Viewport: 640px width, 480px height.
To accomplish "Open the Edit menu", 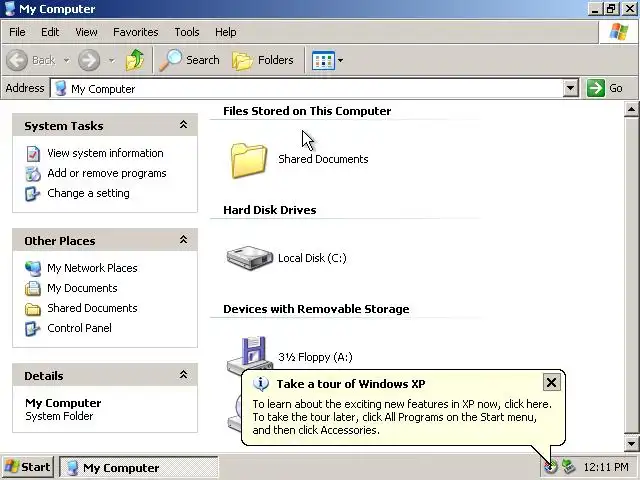I will click(x=50, y=32).
